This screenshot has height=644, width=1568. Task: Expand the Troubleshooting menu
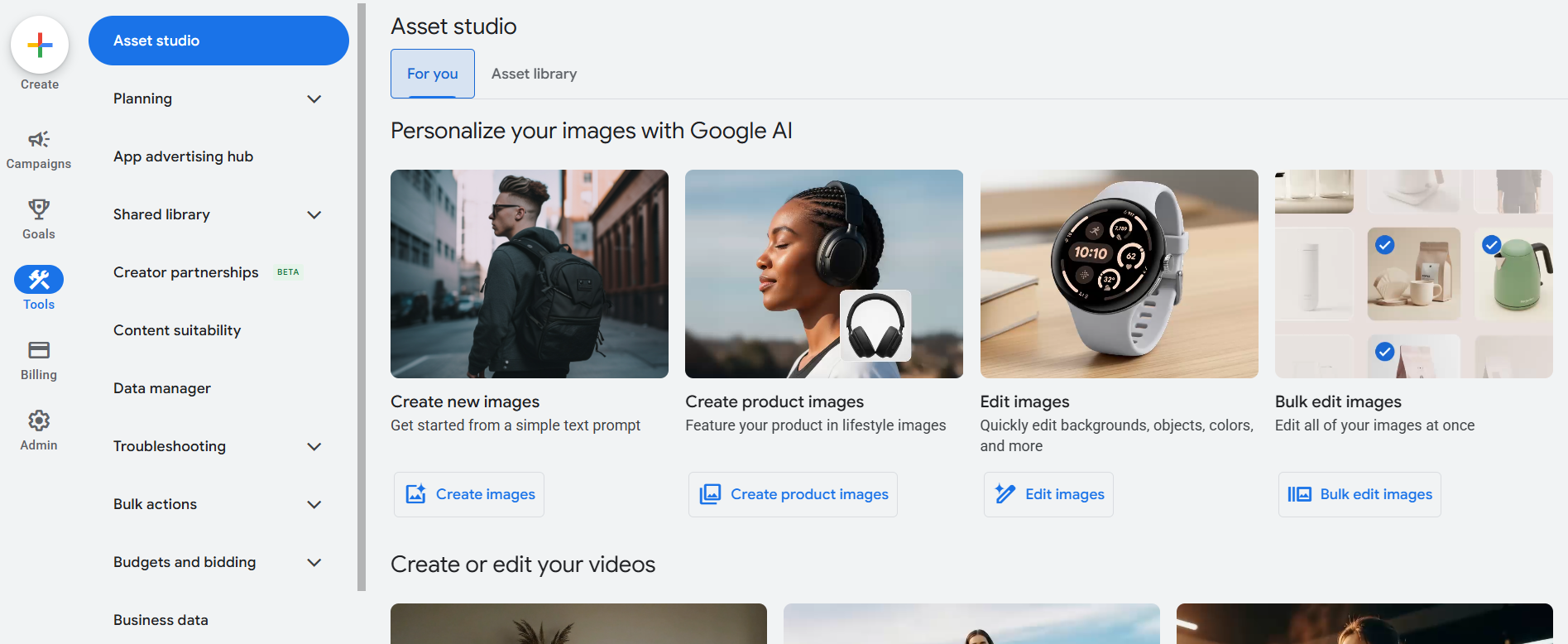(x=314, y=447)
